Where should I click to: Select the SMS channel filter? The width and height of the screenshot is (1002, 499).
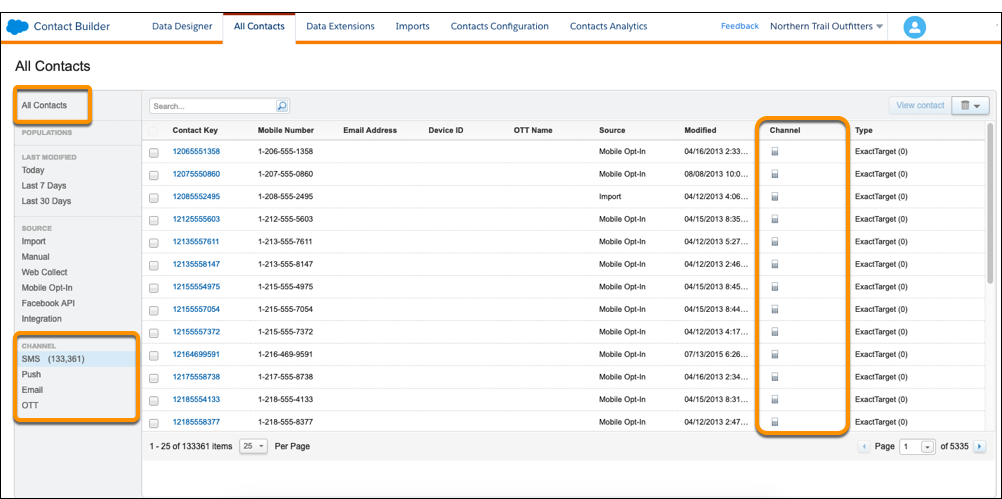[x=76, y=359]
